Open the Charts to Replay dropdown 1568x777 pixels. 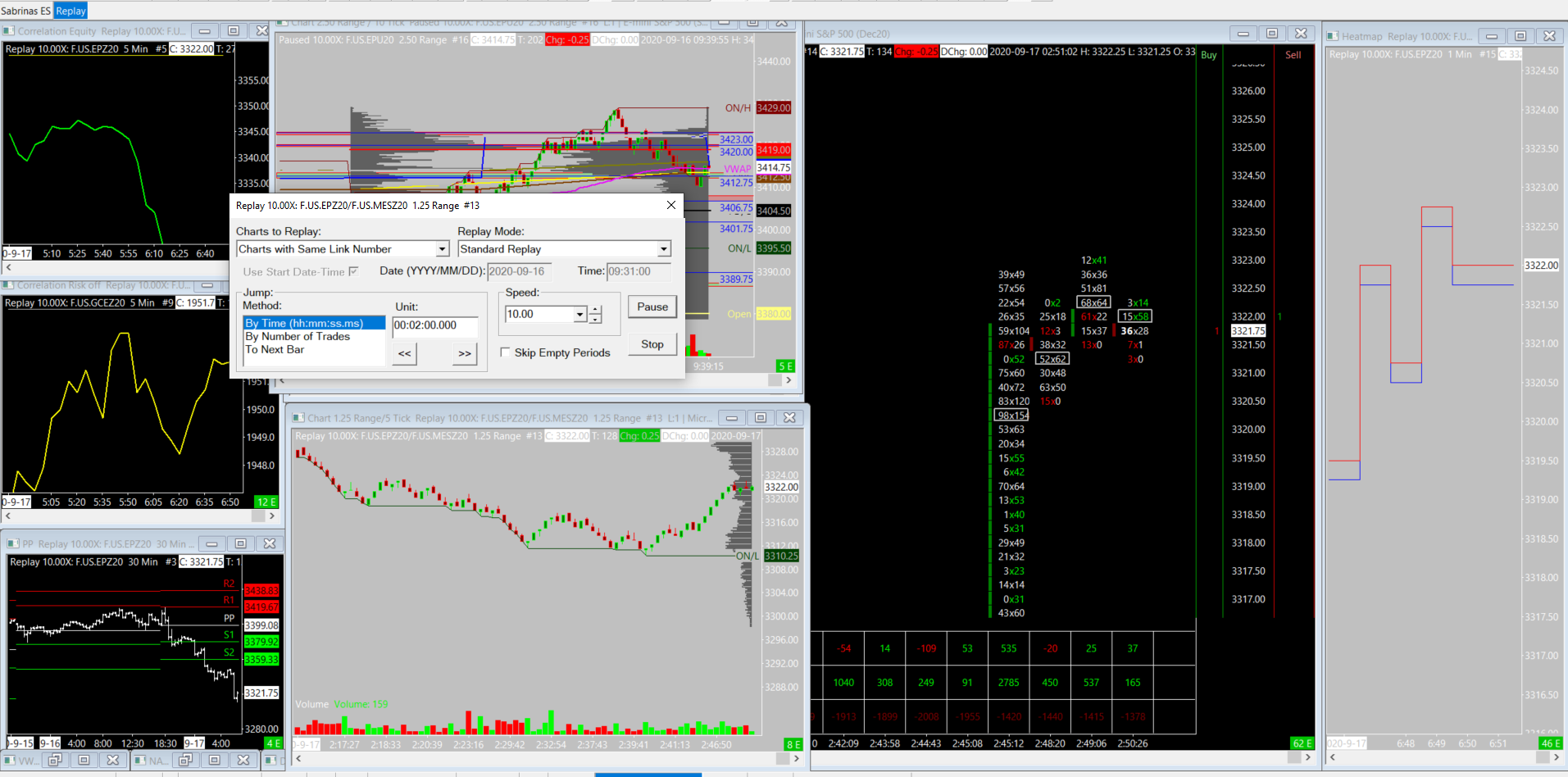coord(442,249)
